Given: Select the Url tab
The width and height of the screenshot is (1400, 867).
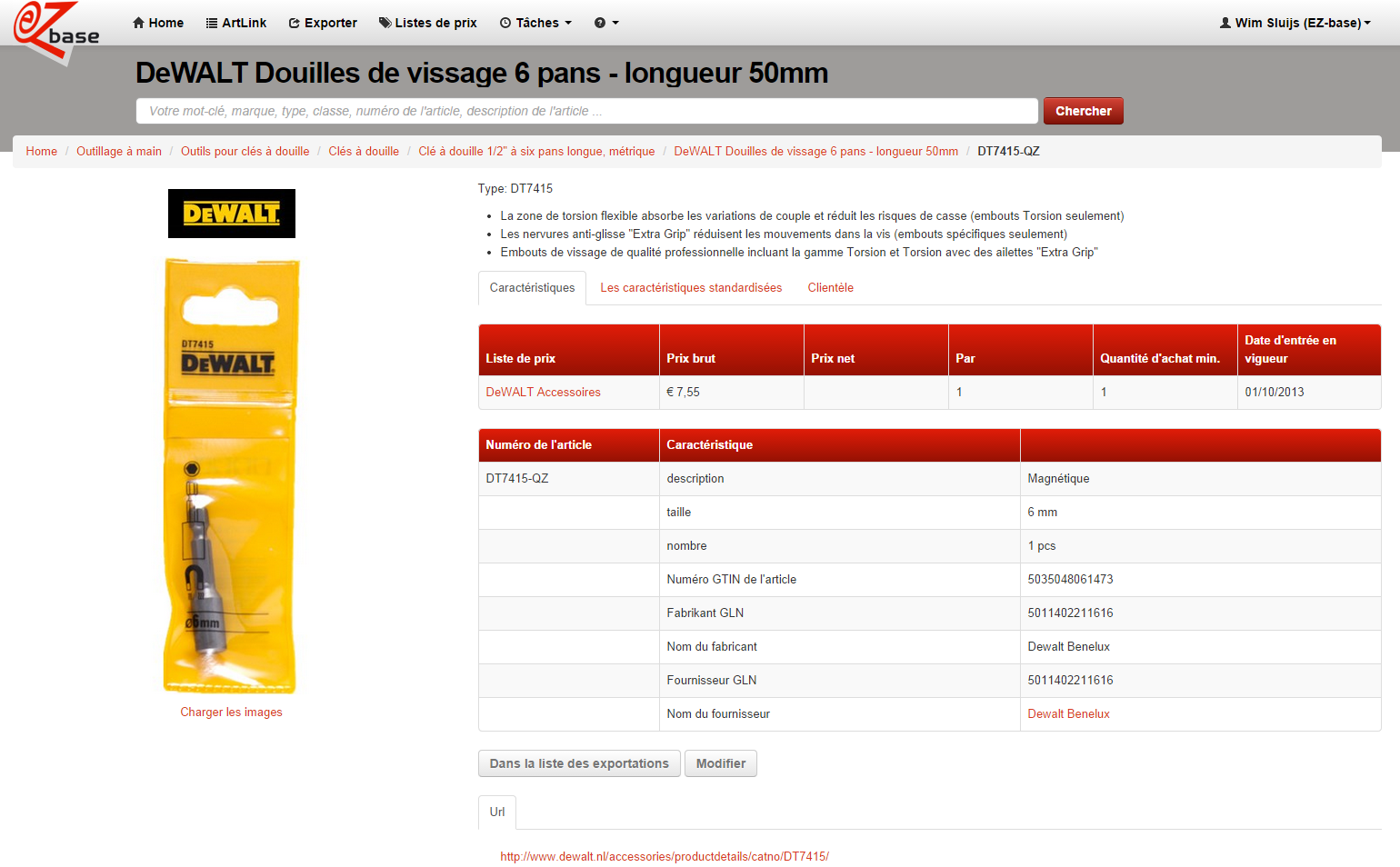Looking at the screenshot, I should pos(497,812).
